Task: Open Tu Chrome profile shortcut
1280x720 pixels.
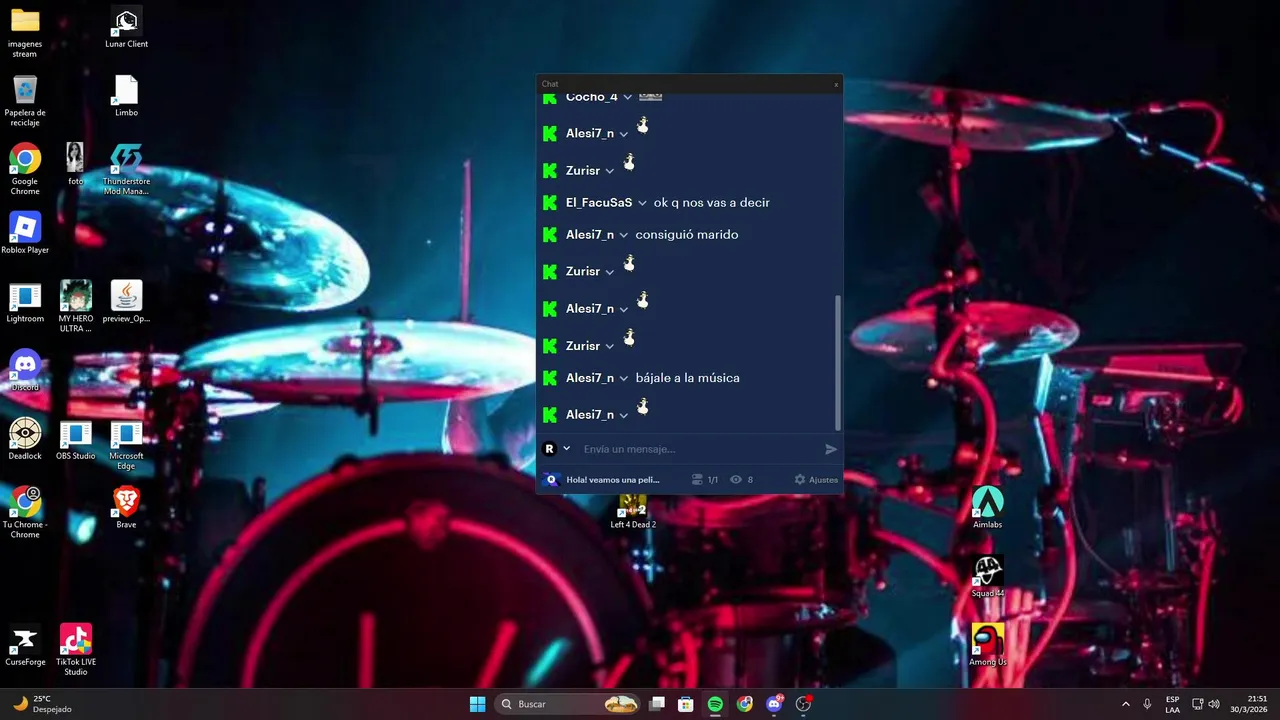Action: pos(25,512)
